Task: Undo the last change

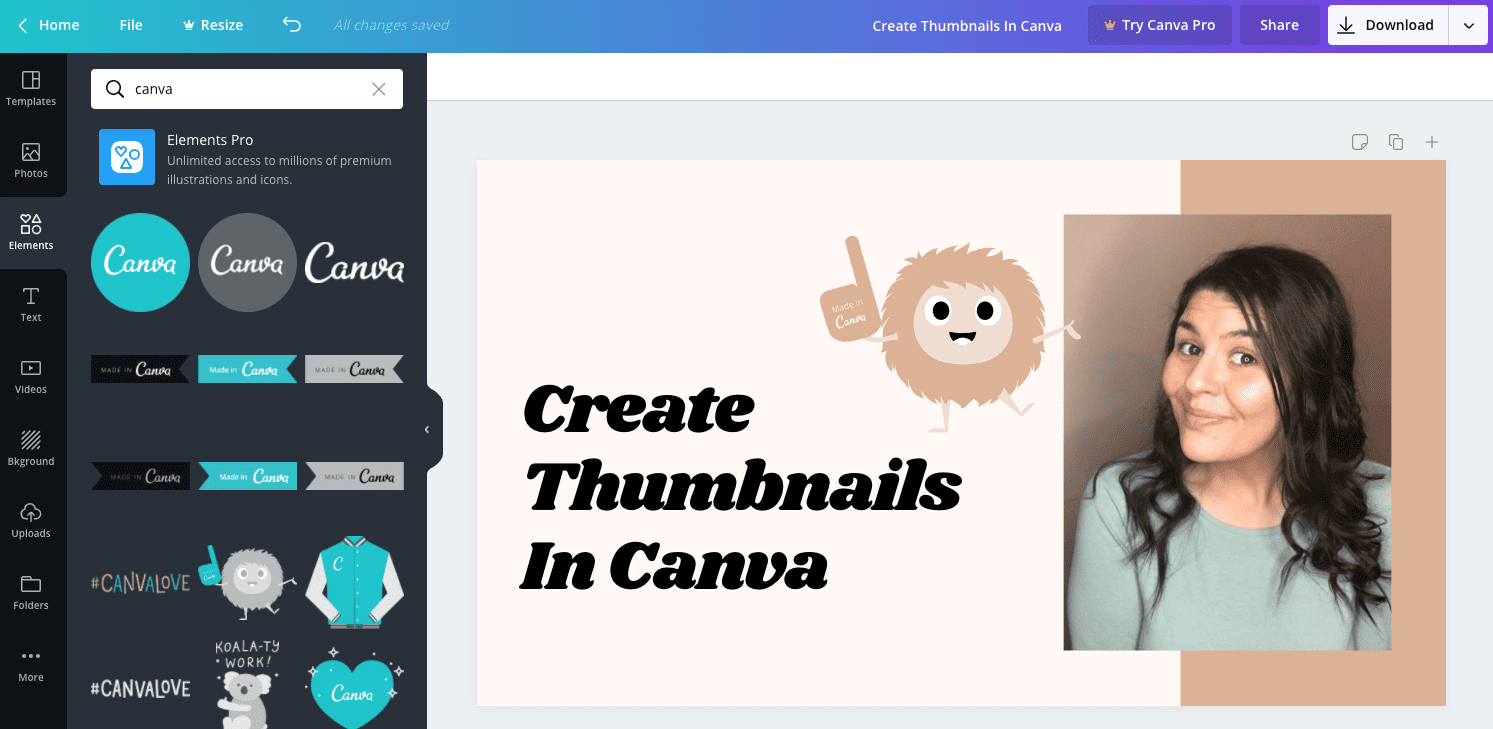Action: coord(291,25)
